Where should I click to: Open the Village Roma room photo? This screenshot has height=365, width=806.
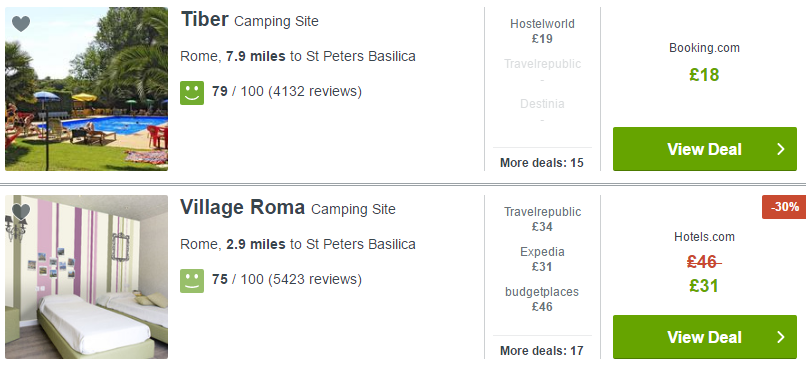point(86,277)
